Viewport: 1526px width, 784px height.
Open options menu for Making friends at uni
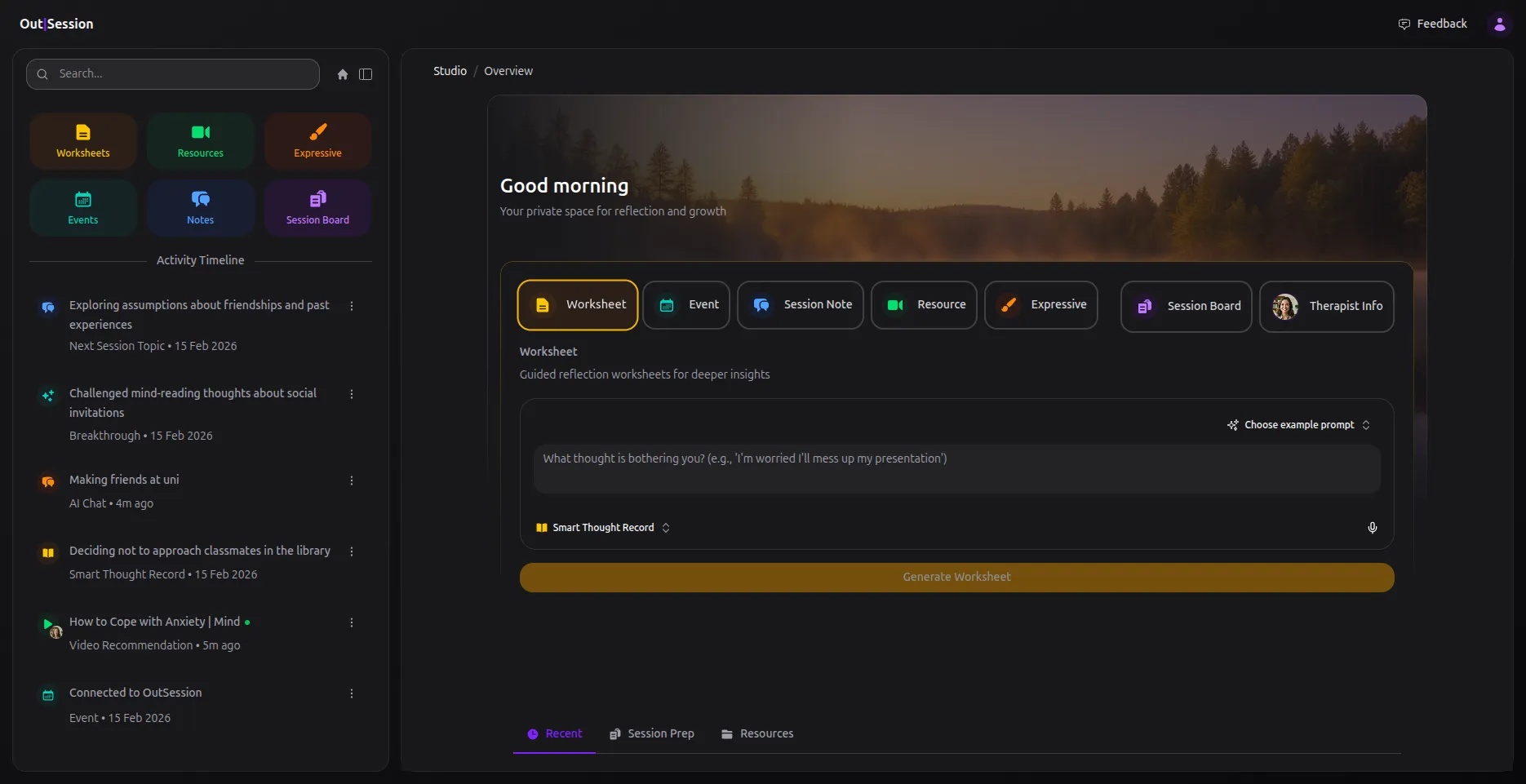tap(352, 481)
